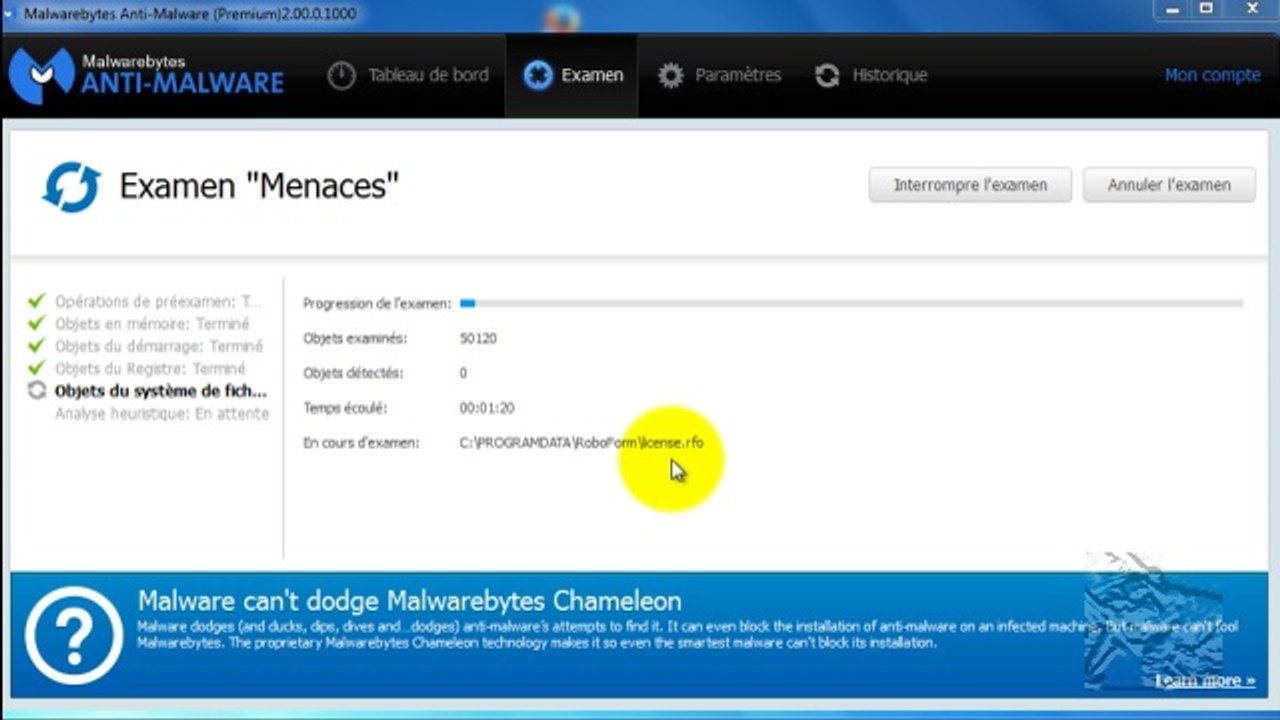The height and width of the screenshot is (720, 1280).
Task: Cancel scan with Annuler l'examen button
Action: (x=1169, y=185)
